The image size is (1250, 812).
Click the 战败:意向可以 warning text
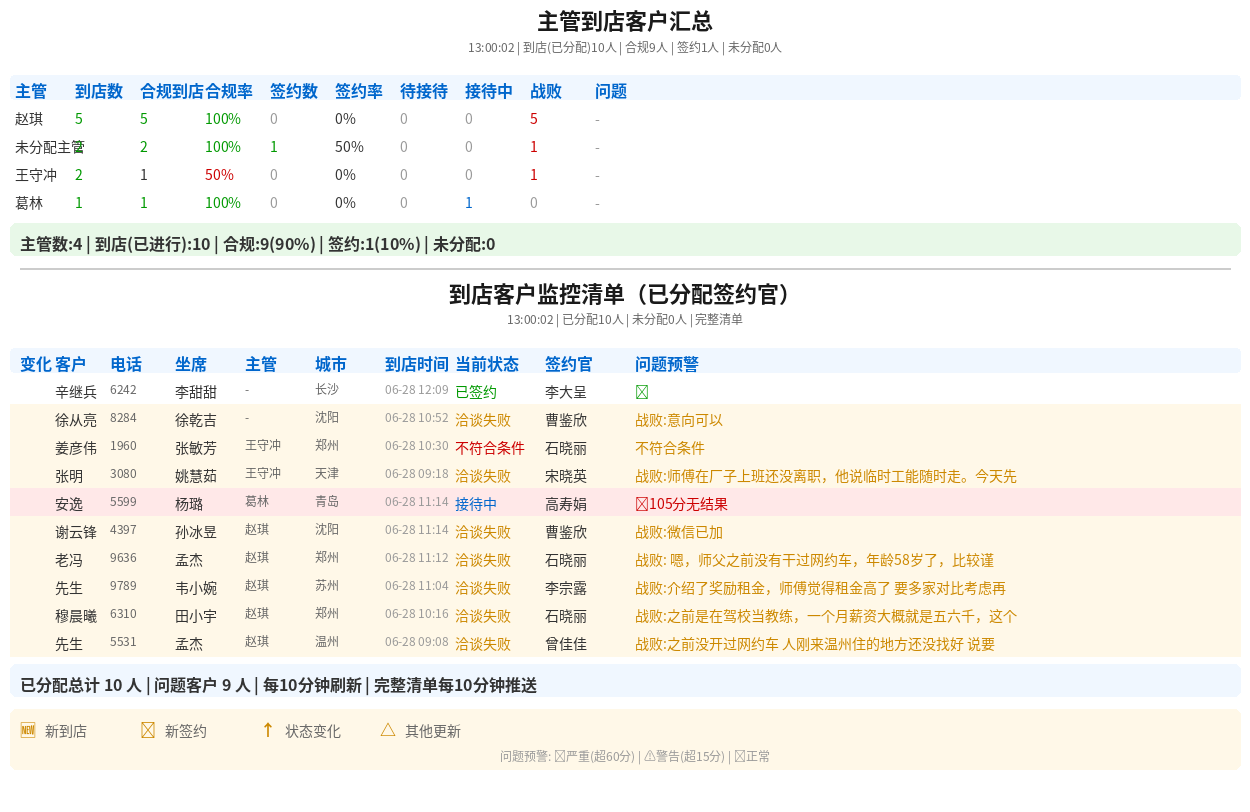point(679,420)
